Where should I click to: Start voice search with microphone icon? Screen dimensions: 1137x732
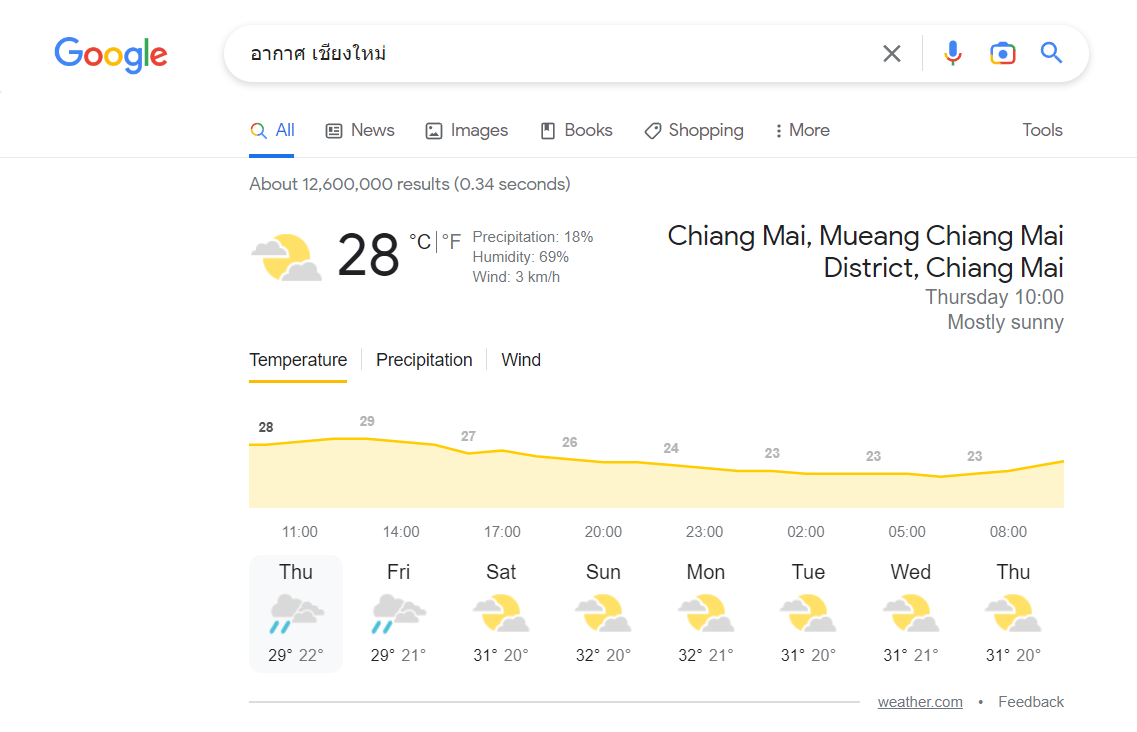click(953, 54)
